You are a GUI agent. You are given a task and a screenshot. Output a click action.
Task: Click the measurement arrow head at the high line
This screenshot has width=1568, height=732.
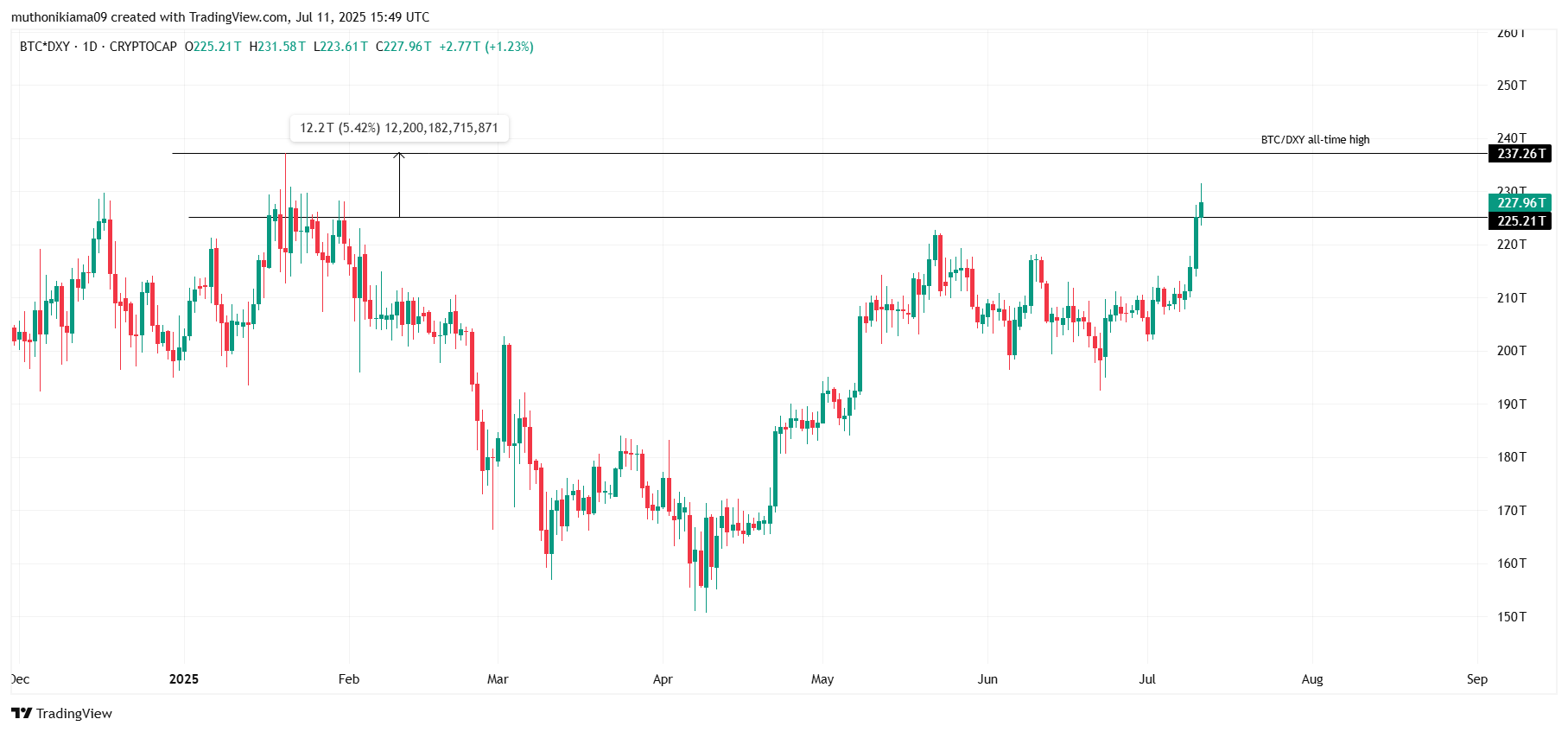(x=399, y=156)
